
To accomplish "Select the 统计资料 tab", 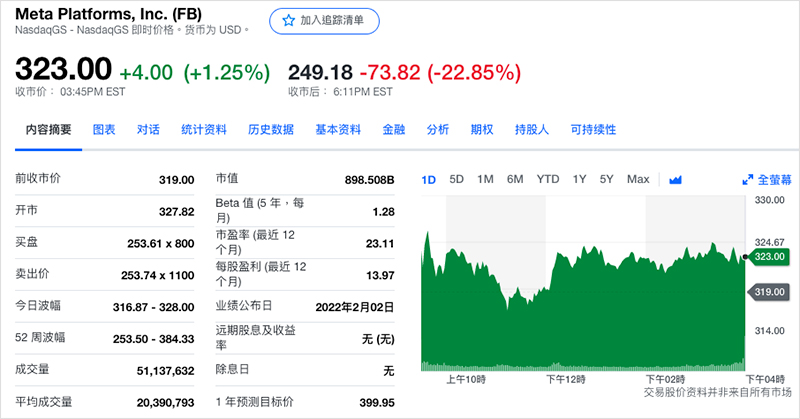I will coord(203,130).
